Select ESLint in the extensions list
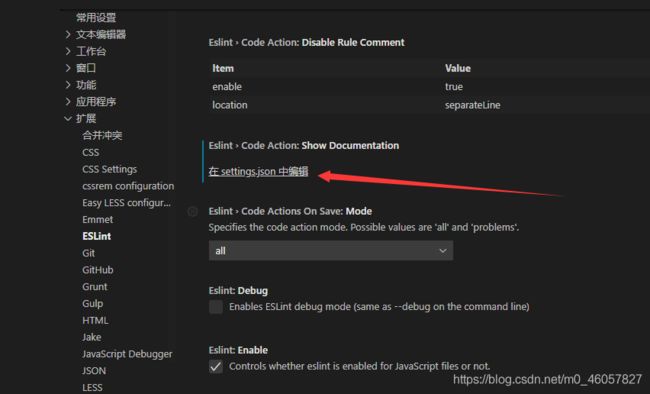 97,236
